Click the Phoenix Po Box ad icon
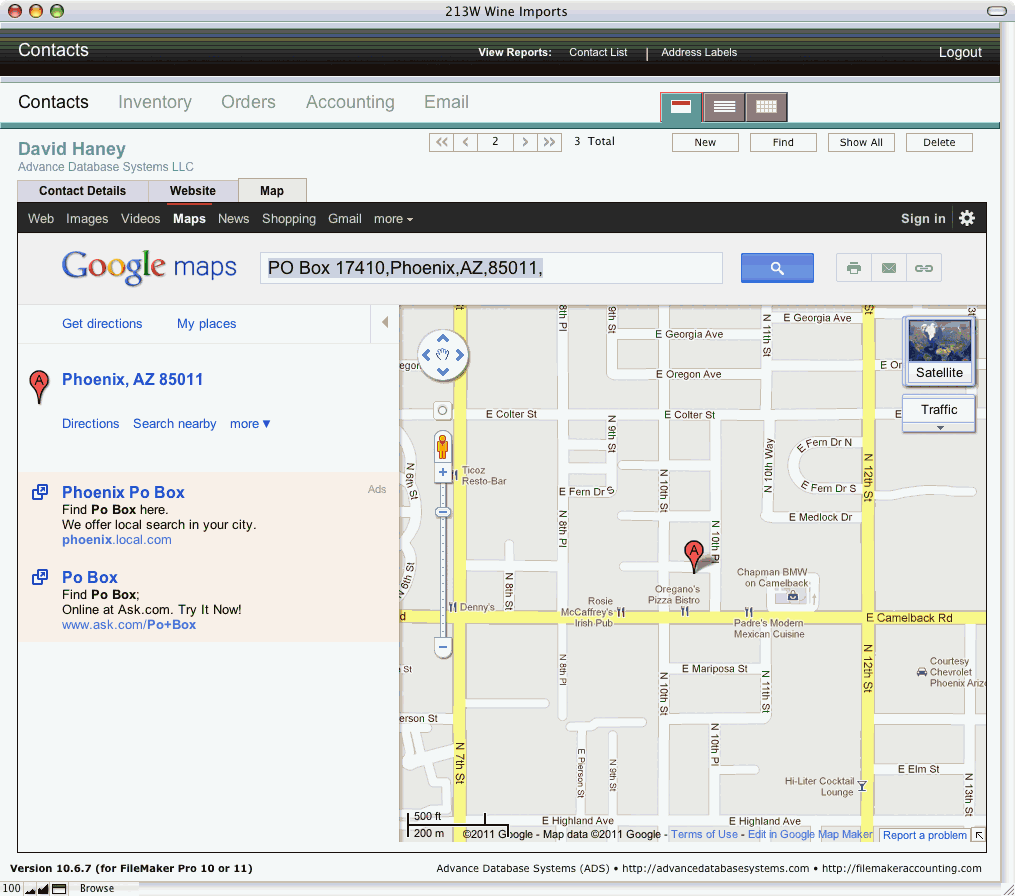Screen dimensions: 1015x896 pyautogui.click(x=40, y=492)
